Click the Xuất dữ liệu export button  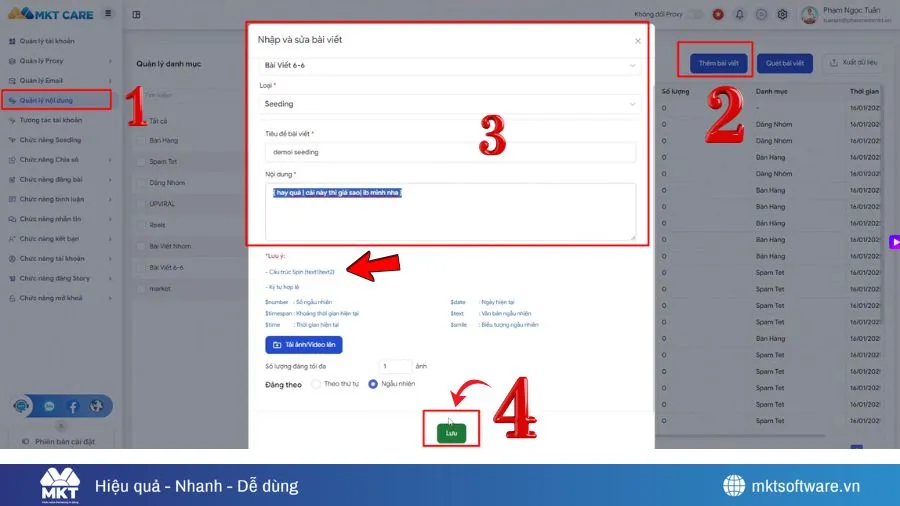point(853,63)
